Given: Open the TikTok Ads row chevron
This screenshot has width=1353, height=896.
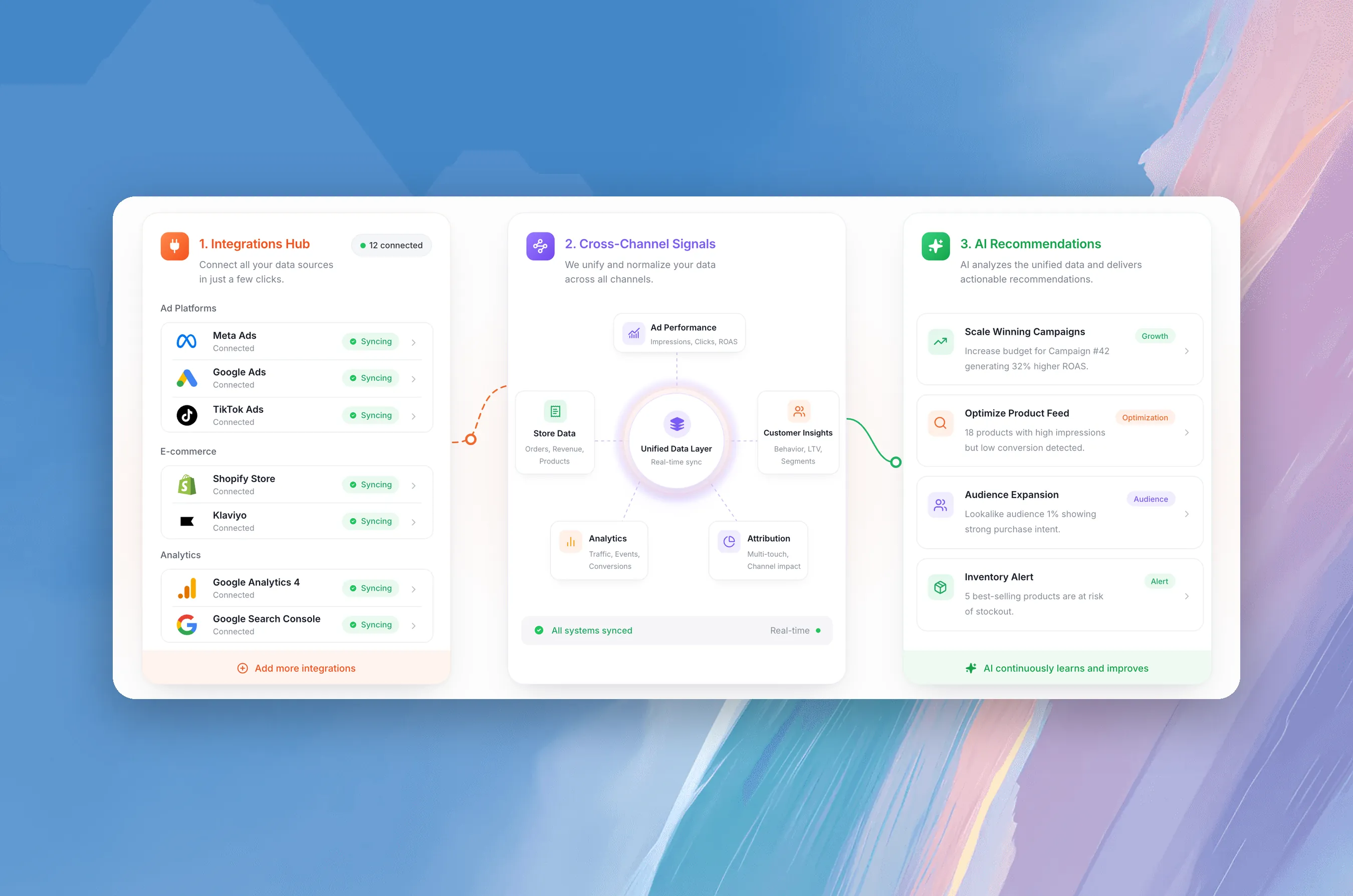Looking at the screenshot, I should coord(413,416).
